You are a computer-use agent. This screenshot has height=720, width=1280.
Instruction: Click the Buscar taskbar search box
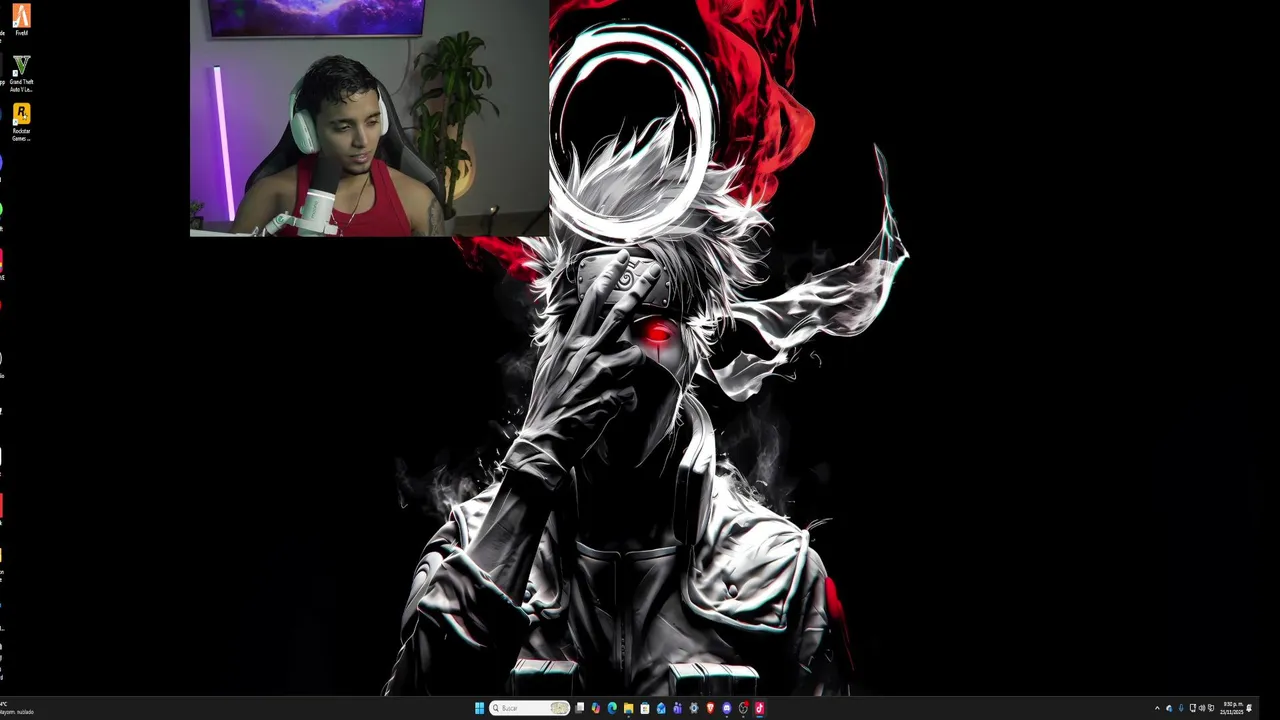click(x=529, y=708)
